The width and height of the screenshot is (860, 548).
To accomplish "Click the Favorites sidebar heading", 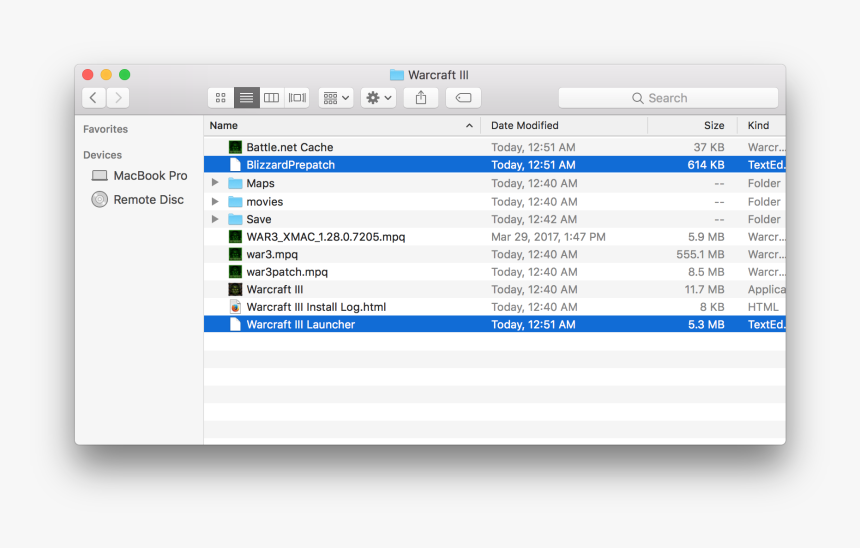I will pos(105,129).
